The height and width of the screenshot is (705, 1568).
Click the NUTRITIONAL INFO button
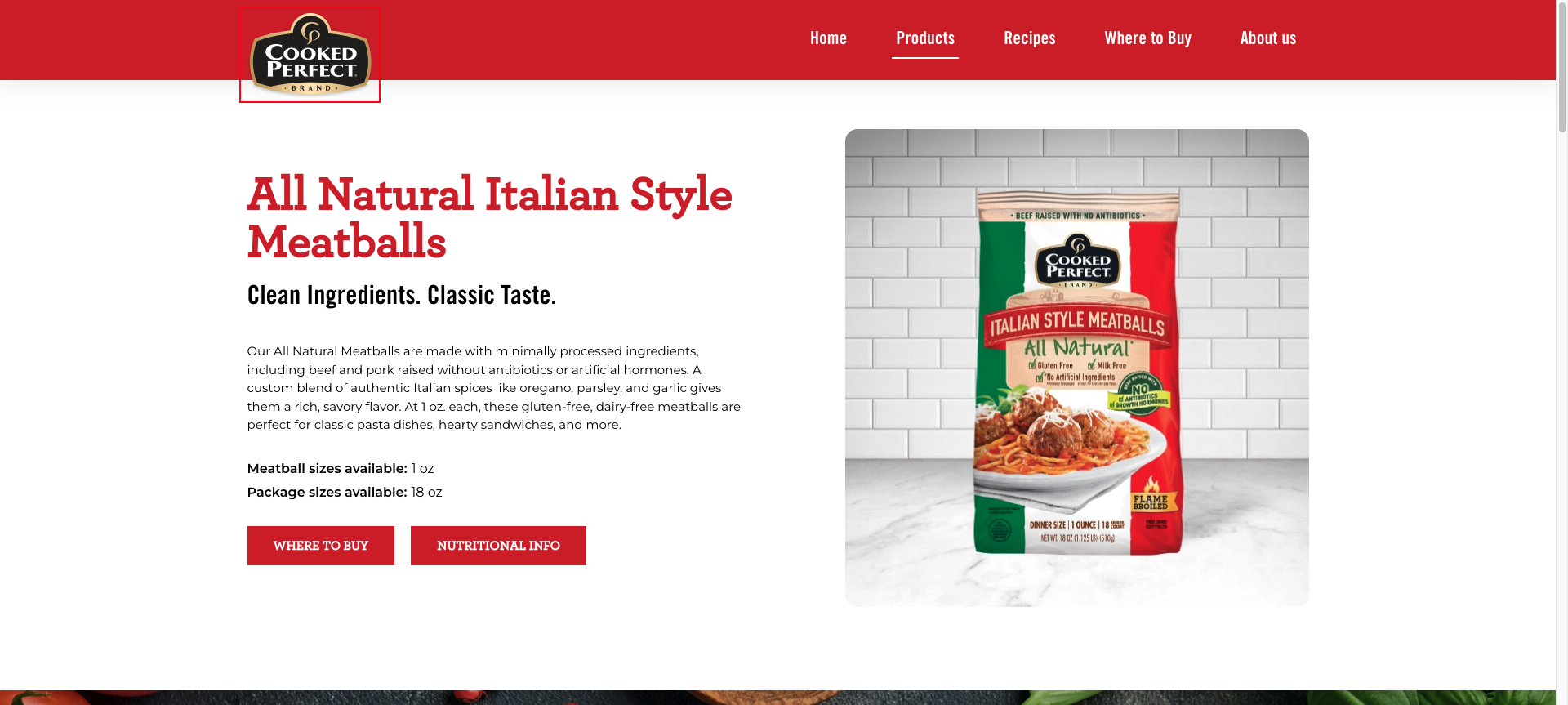click(x=498, y=546)
